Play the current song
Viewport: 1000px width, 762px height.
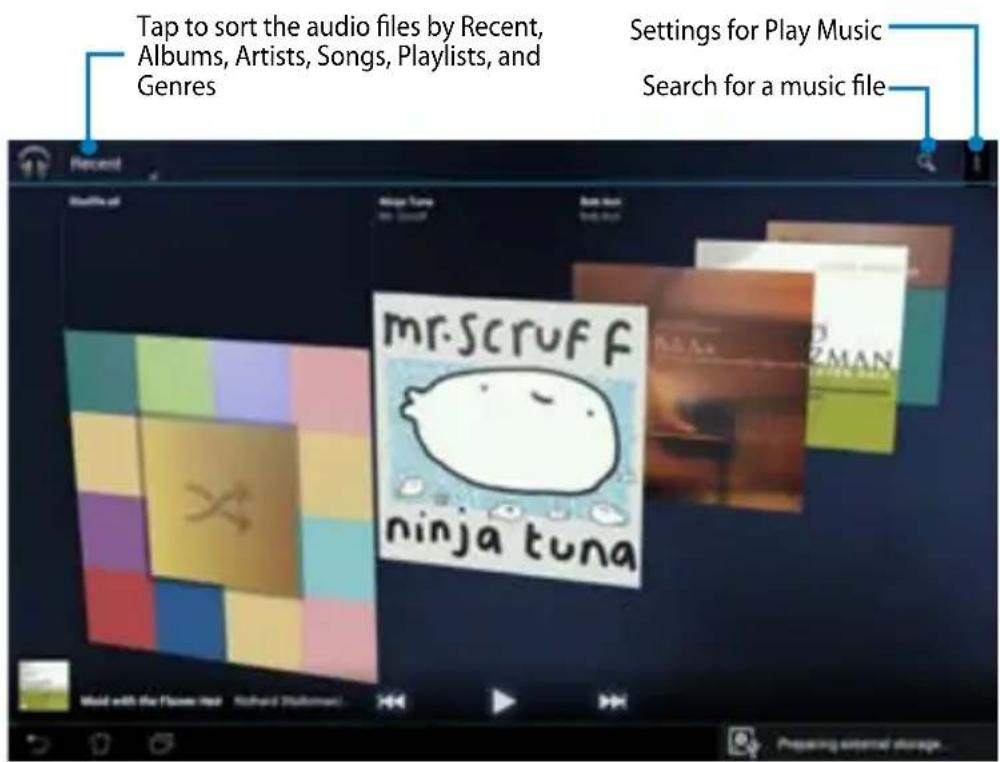[x=503, y=701]
